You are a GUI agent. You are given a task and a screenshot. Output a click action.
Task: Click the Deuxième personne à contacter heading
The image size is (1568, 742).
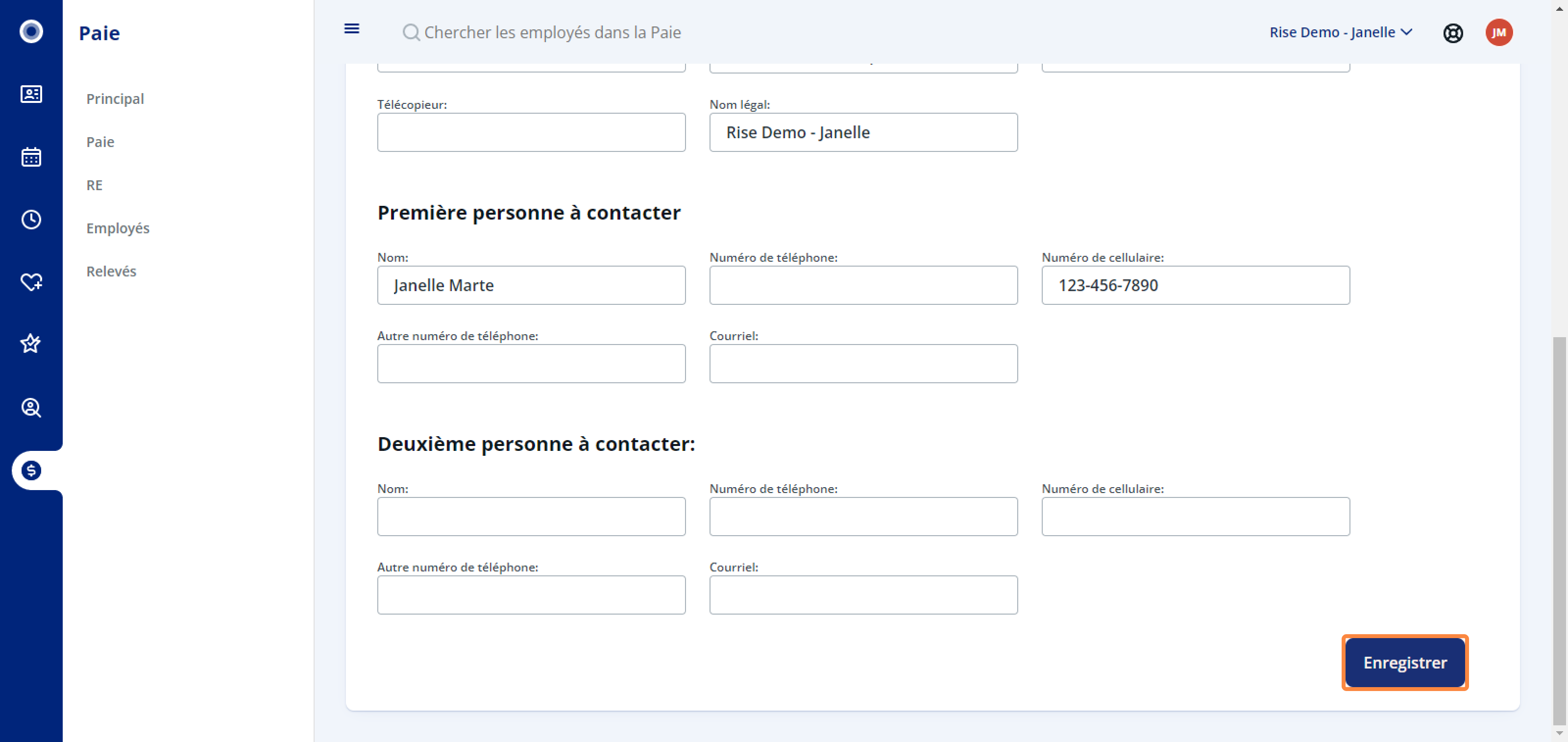536,444
